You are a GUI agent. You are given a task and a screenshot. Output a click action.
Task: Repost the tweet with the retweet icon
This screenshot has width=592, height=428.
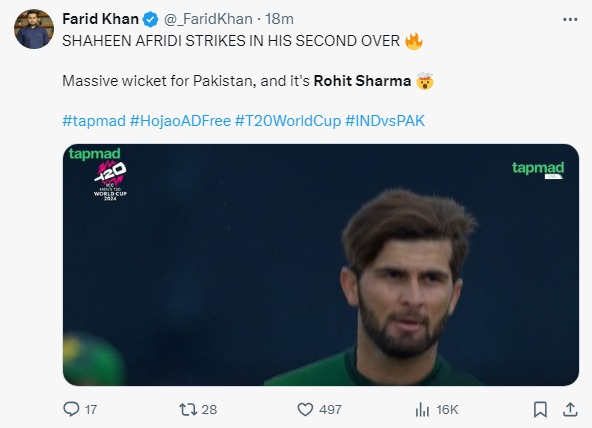[188, 409]
